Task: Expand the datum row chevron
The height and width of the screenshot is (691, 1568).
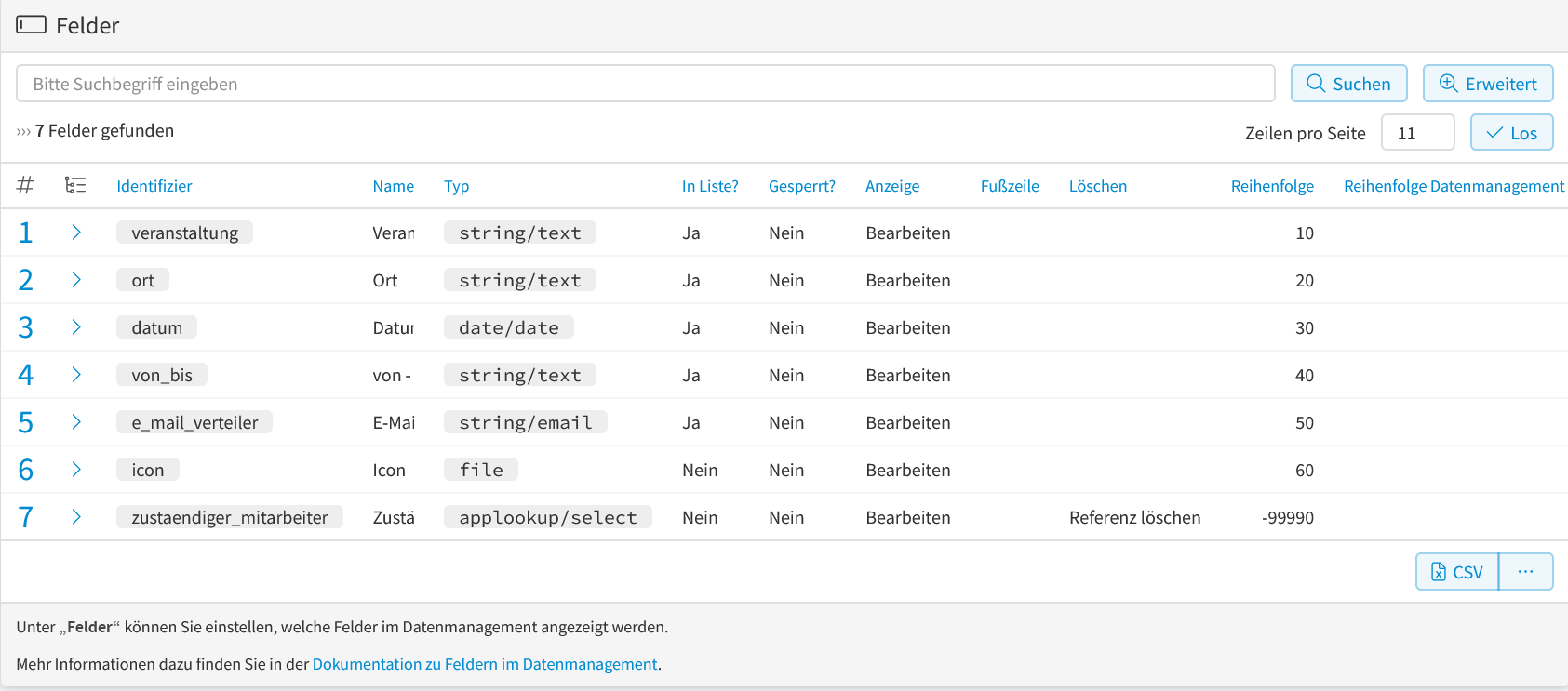Action: pyautogui.click(x=76, y=327)
